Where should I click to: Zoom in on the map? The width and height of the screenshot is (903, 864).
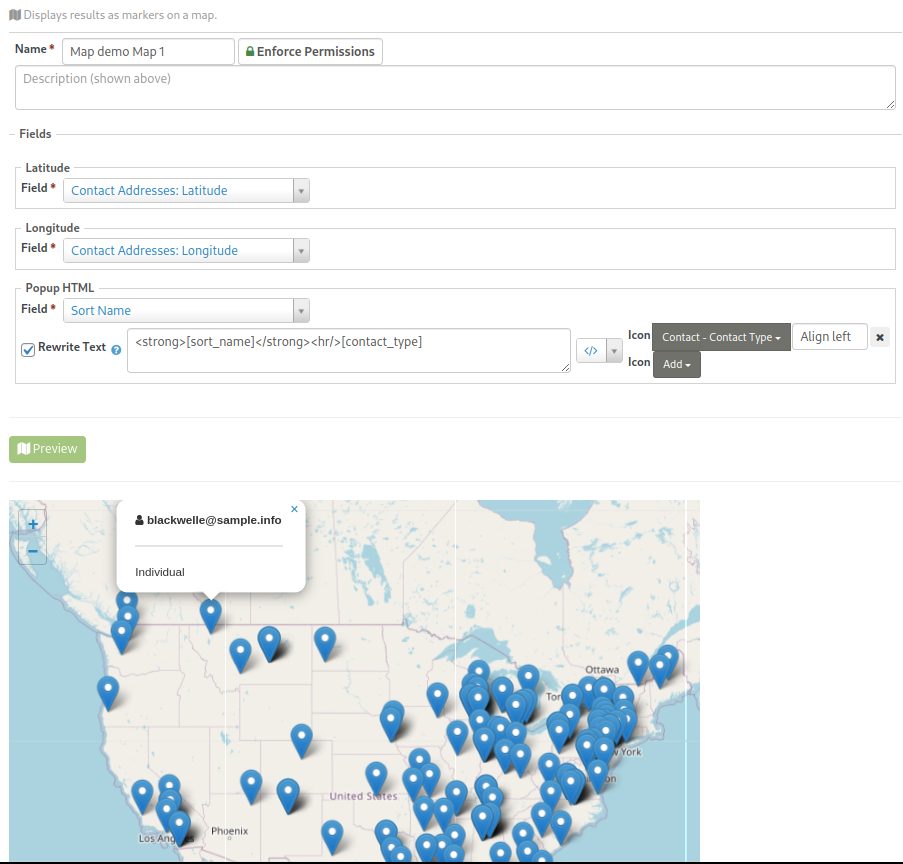(33, 523)
